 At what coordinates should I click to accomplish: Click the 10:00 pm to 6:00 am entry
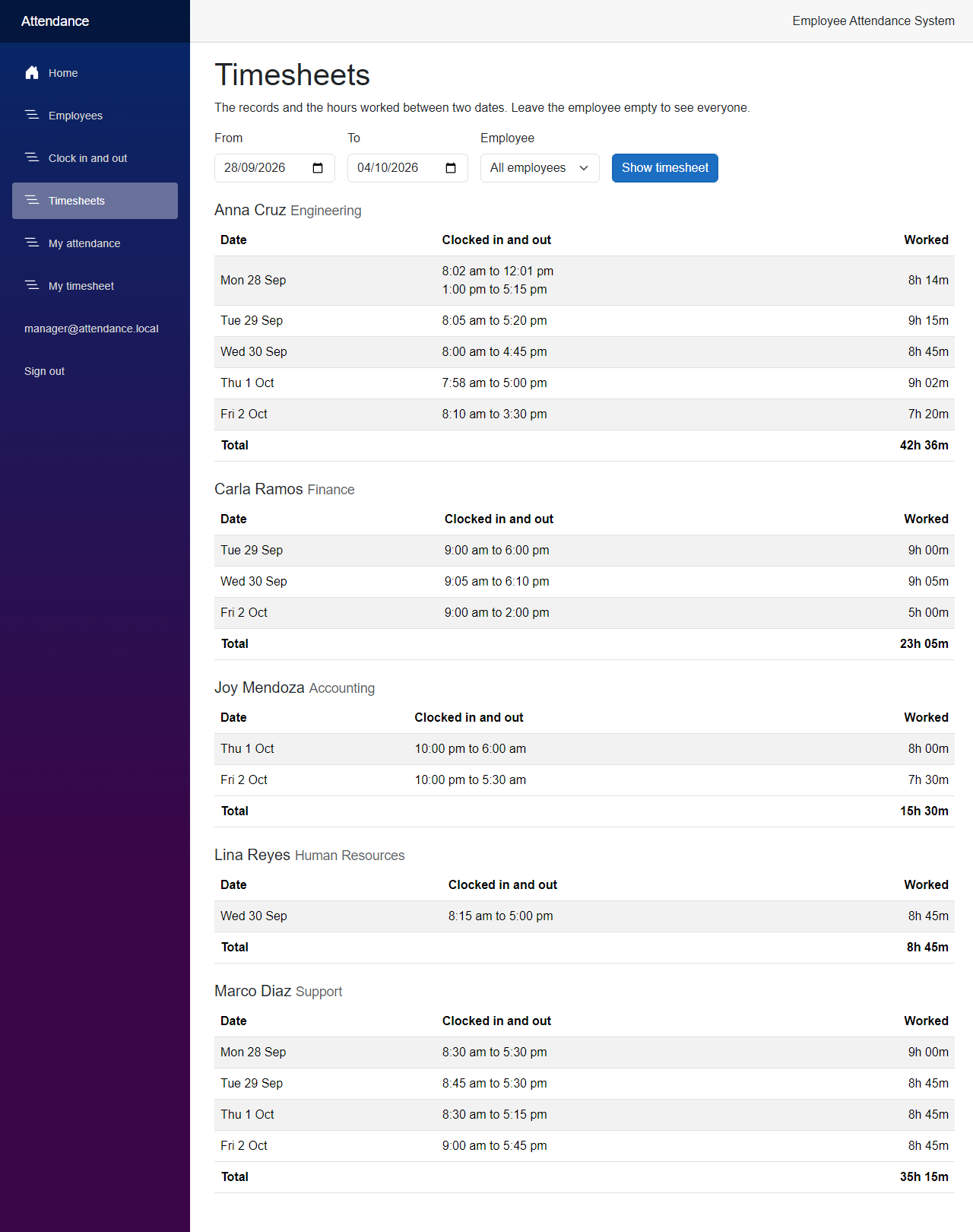[471, 749]
